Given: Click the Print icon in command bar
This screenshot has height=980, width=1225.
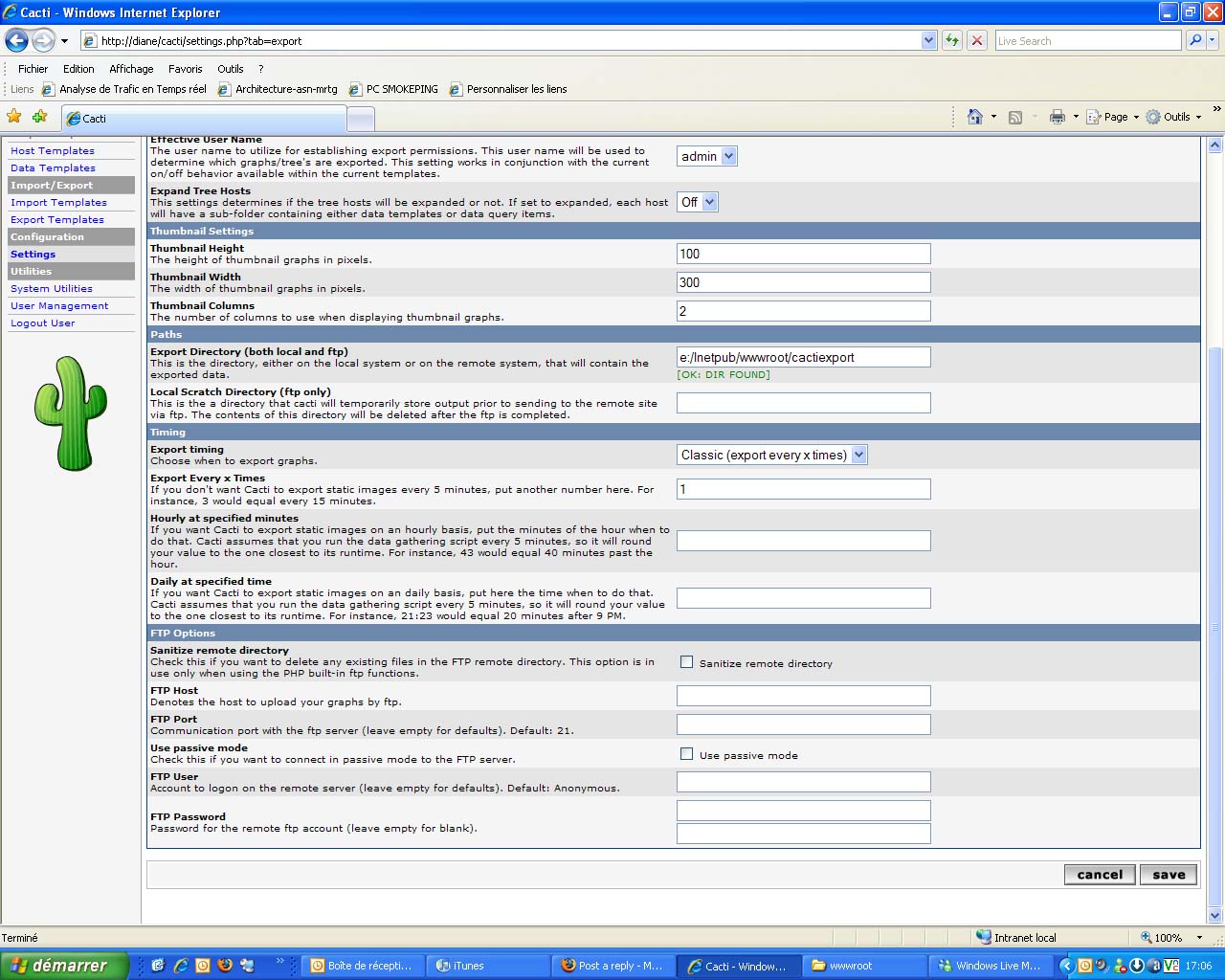Looking at the screenshot, I should point(1057,117).
